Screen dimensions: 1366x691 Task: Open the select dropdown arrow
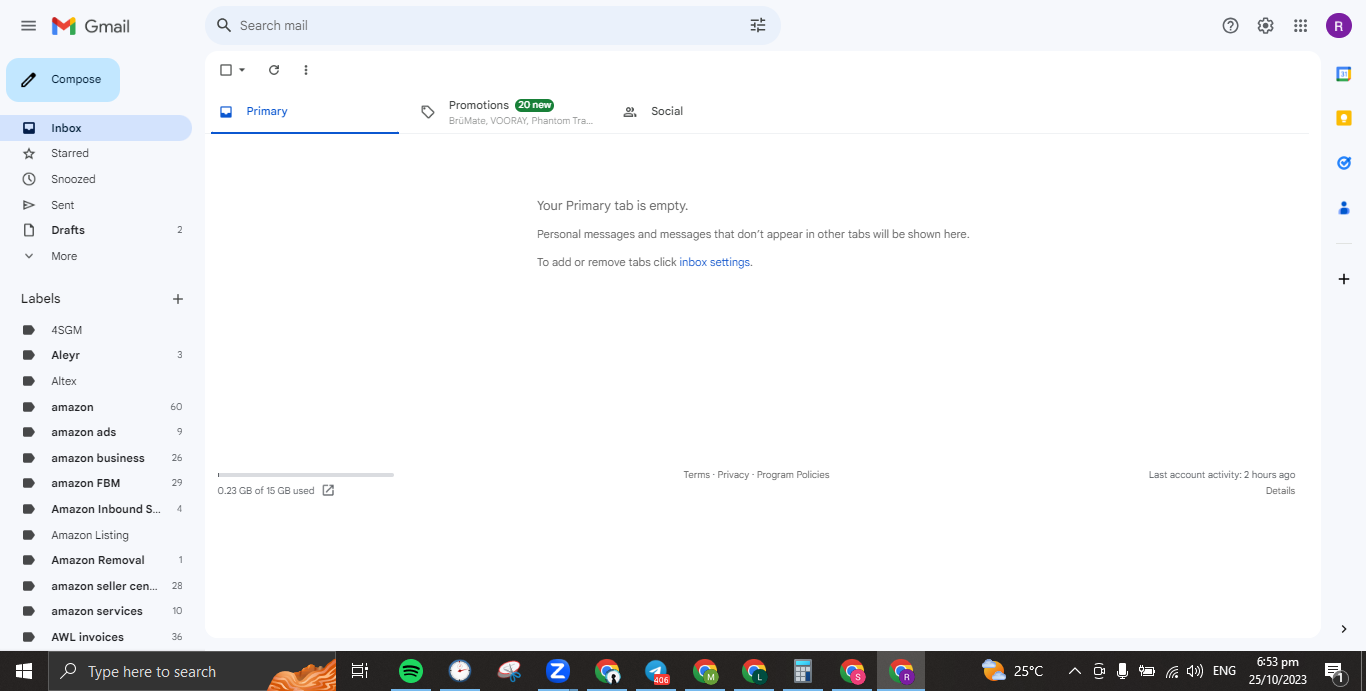(x=242, y=70)
